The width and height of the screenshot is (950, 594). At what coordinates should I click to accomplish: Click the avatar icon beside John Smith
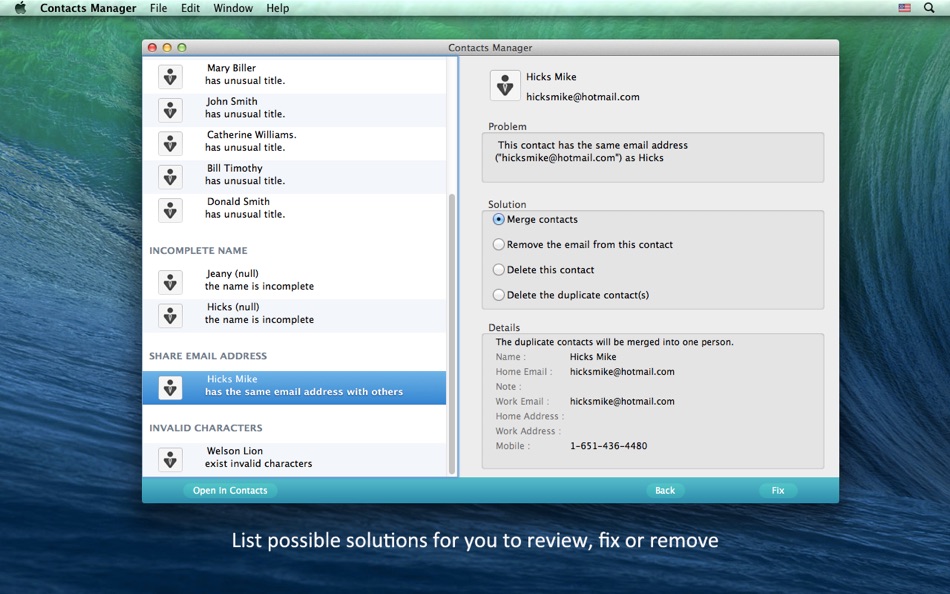[x=170, y=110]
